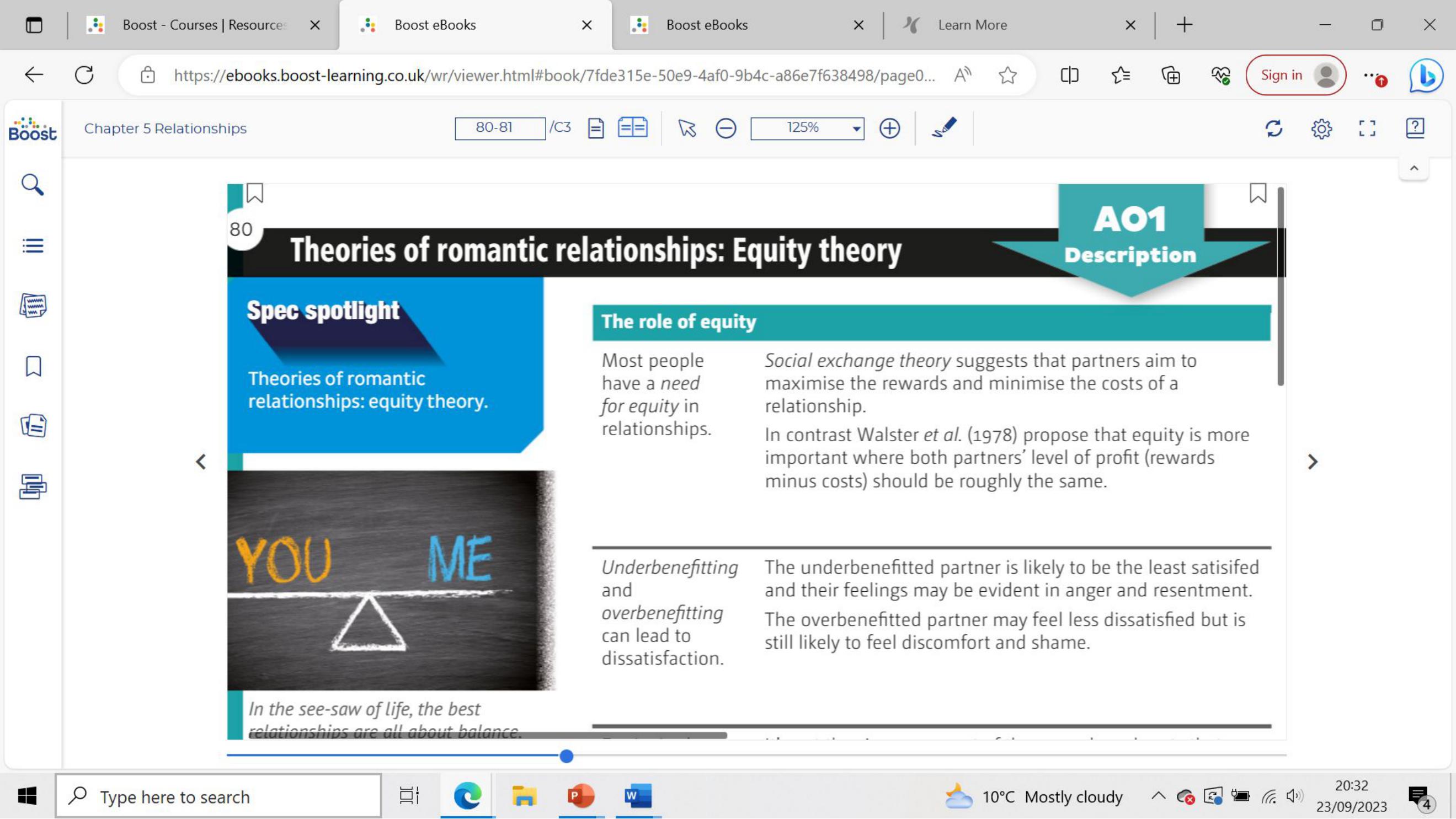The height and width of the screenshot is (819, 1456).
Task: Open the viewer settings gear
Action: tap(1321, 129)
